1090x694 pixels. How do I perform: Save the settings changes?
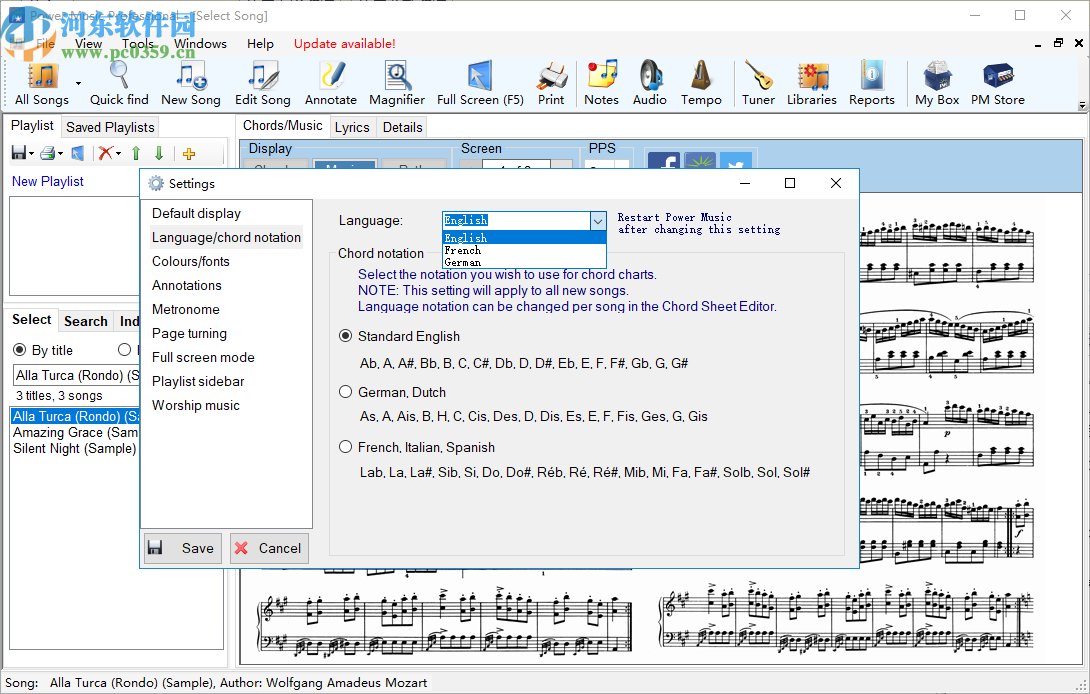tap(183, 548)
